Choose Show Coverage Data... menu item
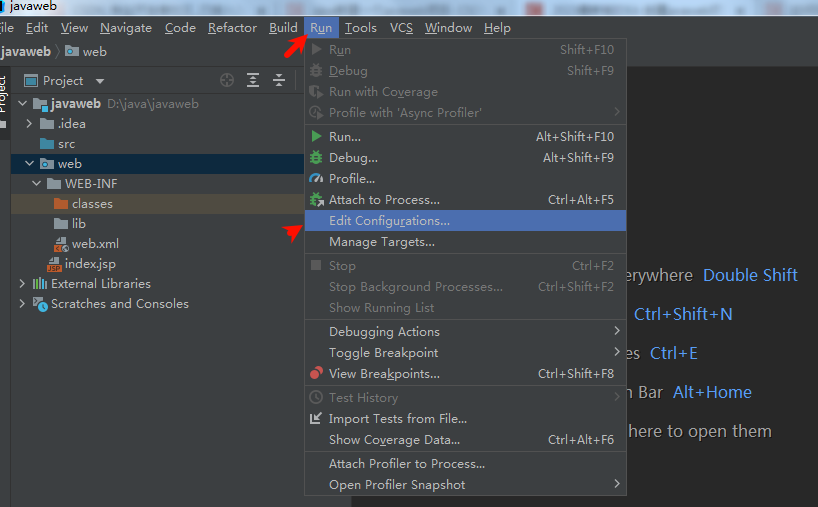Viewport: 818px width, 507px height. click(465, 440)
